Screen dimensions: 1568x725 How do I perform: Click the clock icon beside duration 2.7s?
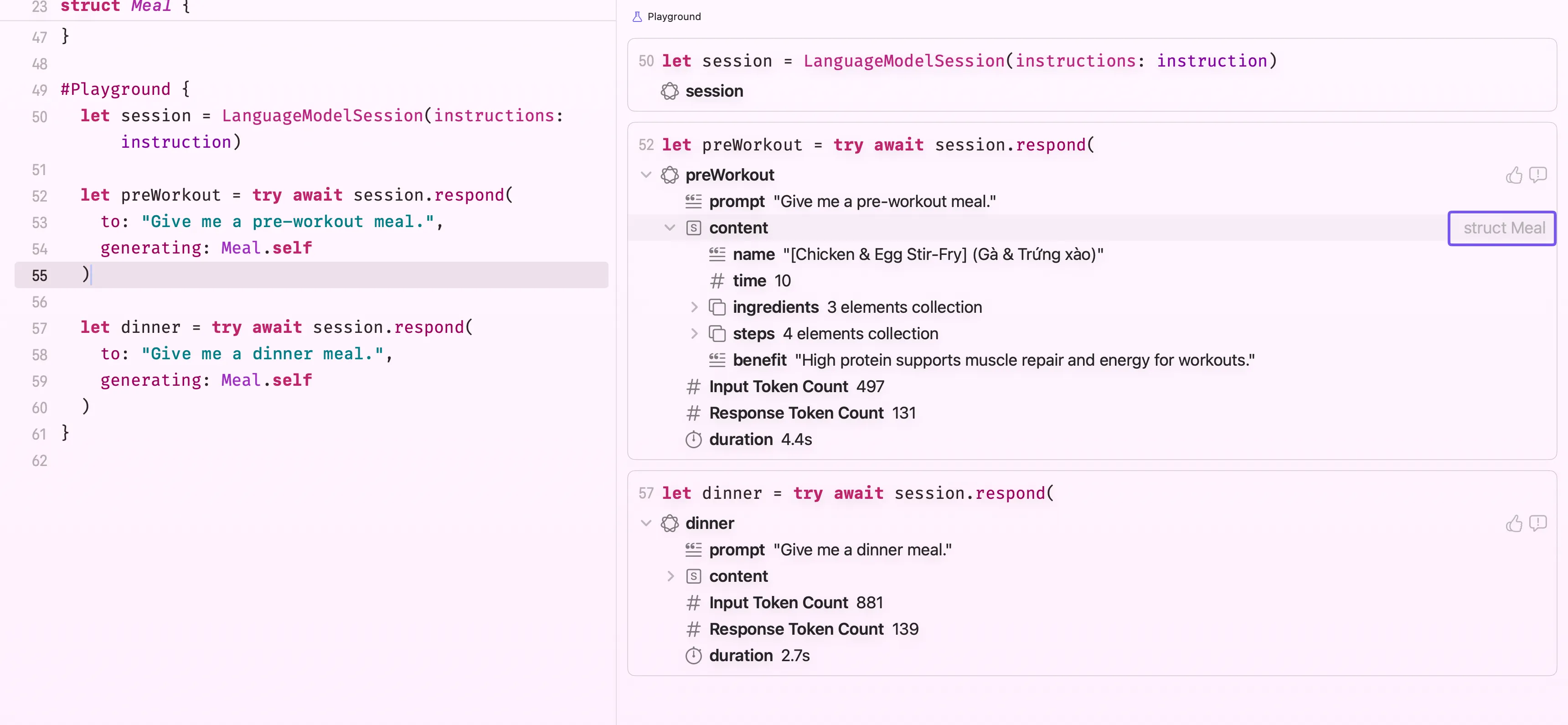[x=693, y=656]
